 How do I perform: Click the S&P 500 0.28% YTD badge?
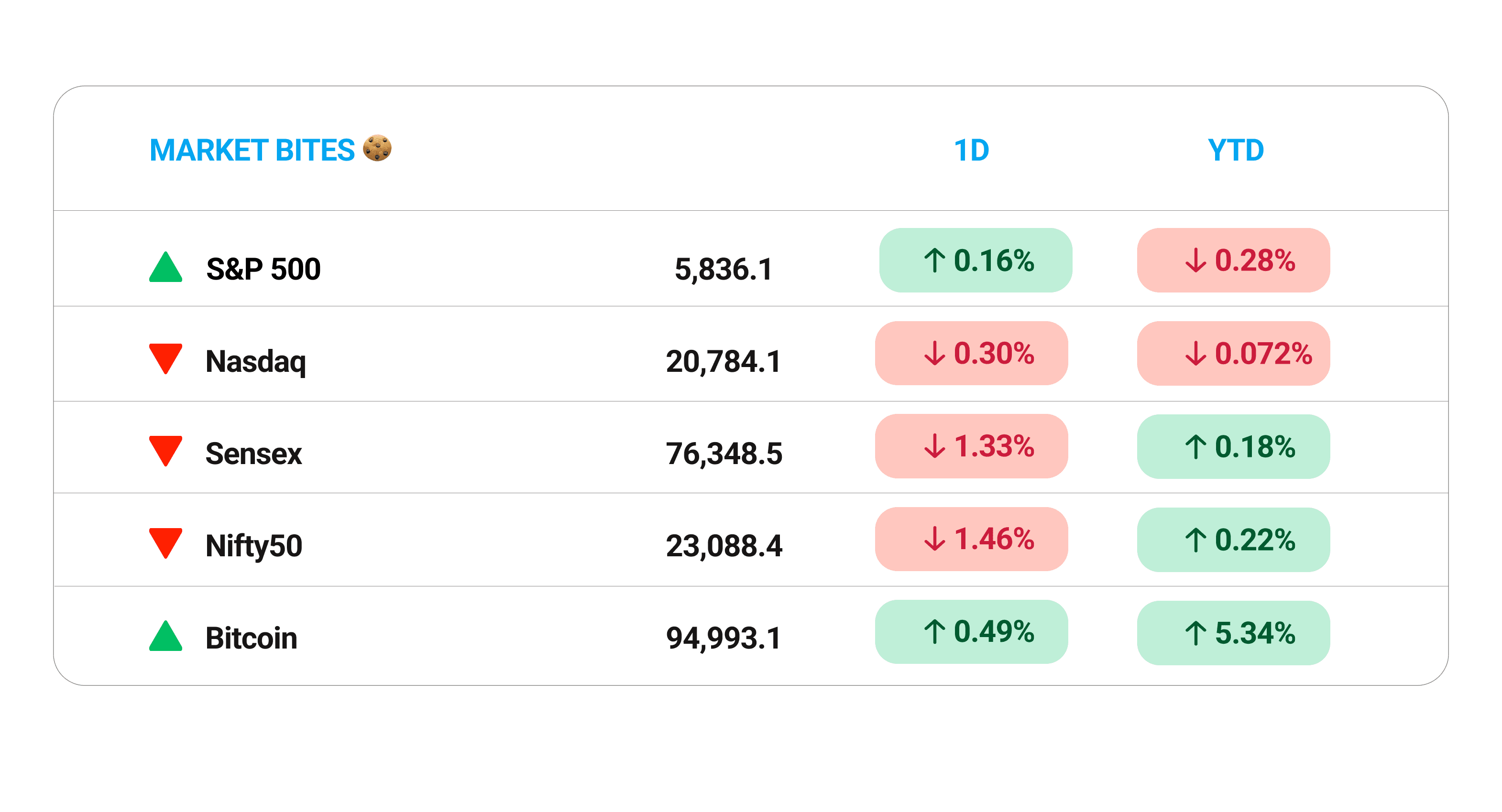(1233, 260)
